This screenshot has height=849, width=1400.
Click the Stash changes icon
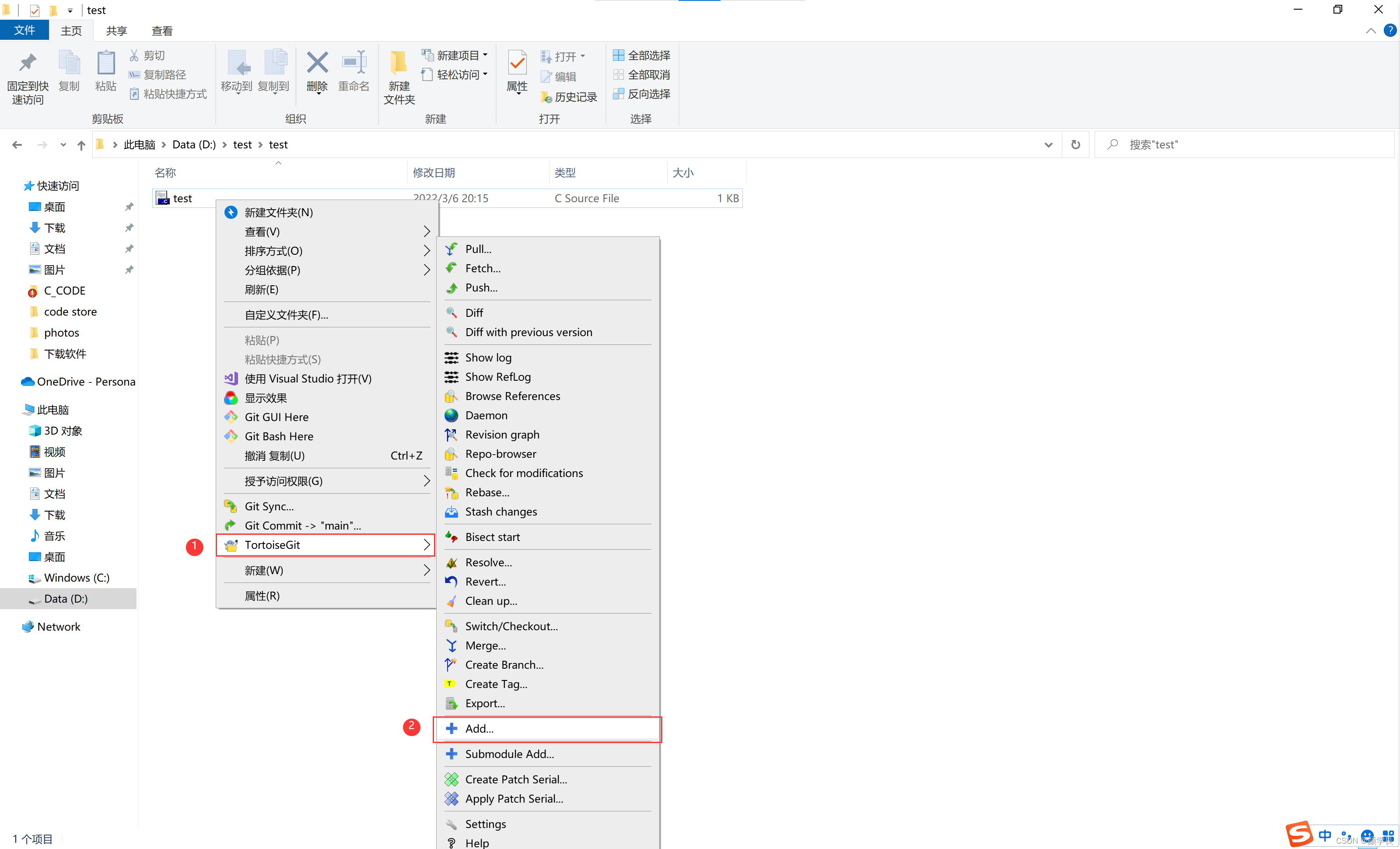pos(451,512)
